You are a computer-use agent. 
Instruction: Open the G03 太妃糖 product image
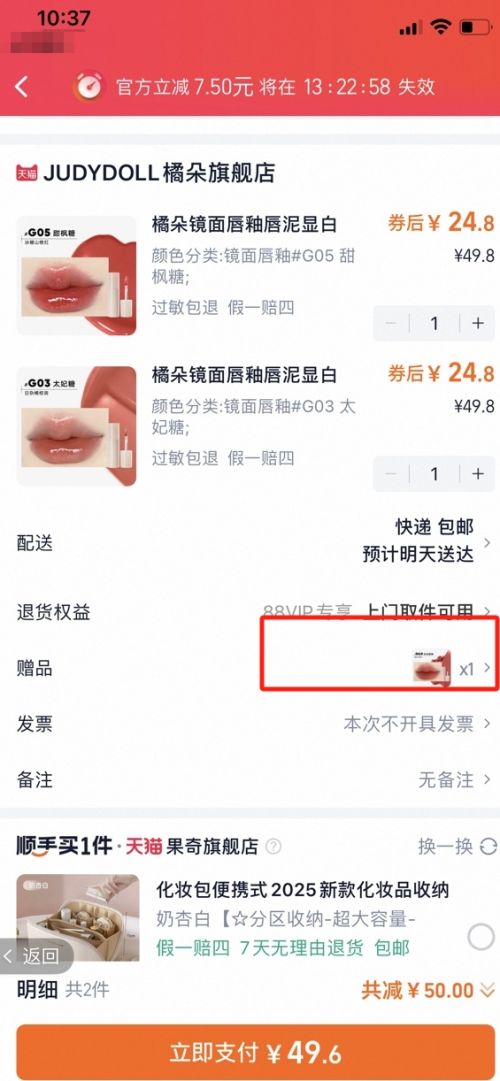click(x=76, y=426)
